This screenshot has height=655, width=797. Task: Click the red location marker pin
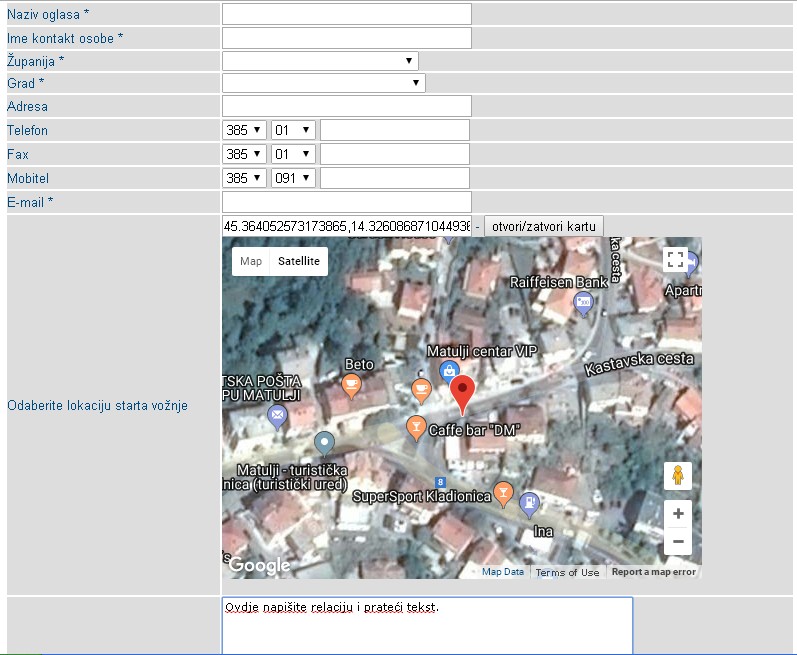[461, 394]
